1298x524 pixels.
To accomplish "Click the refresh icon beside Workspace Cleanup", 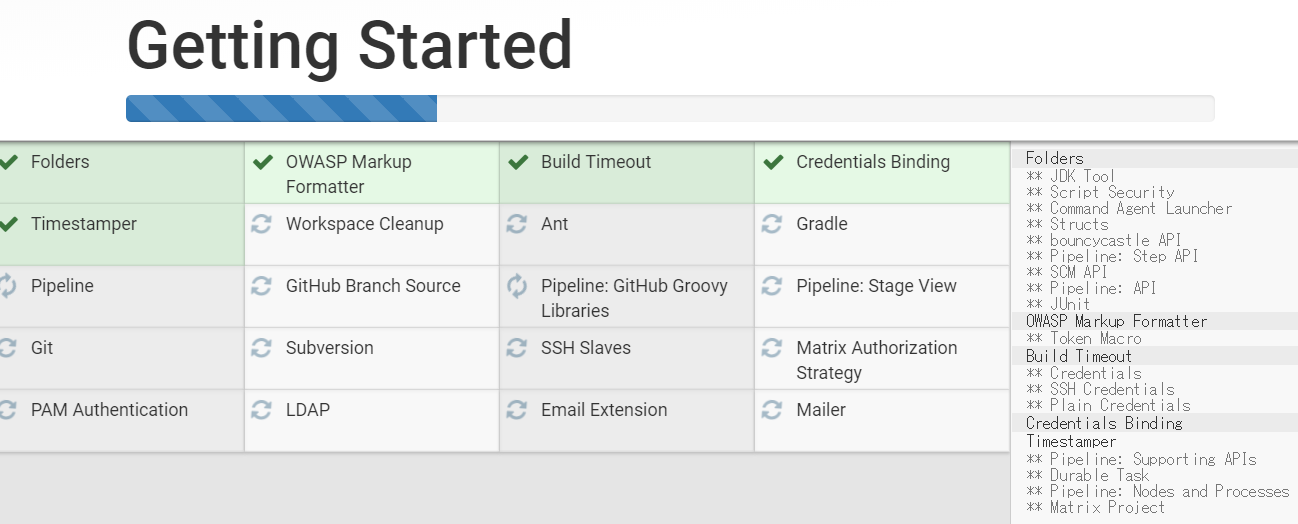I will coord(262,224).
